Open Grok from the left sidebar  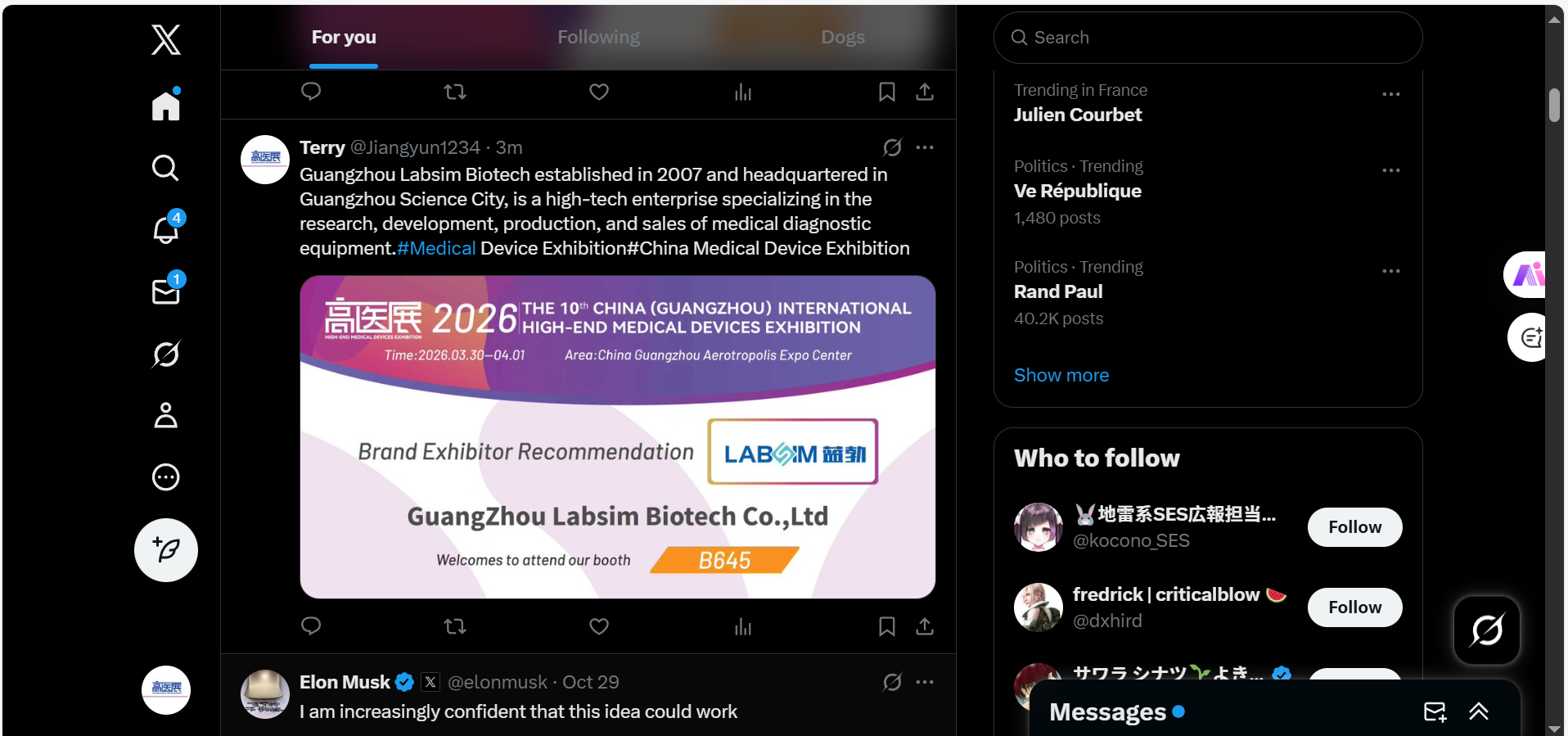pyautogui.click(x=166, y=354)
